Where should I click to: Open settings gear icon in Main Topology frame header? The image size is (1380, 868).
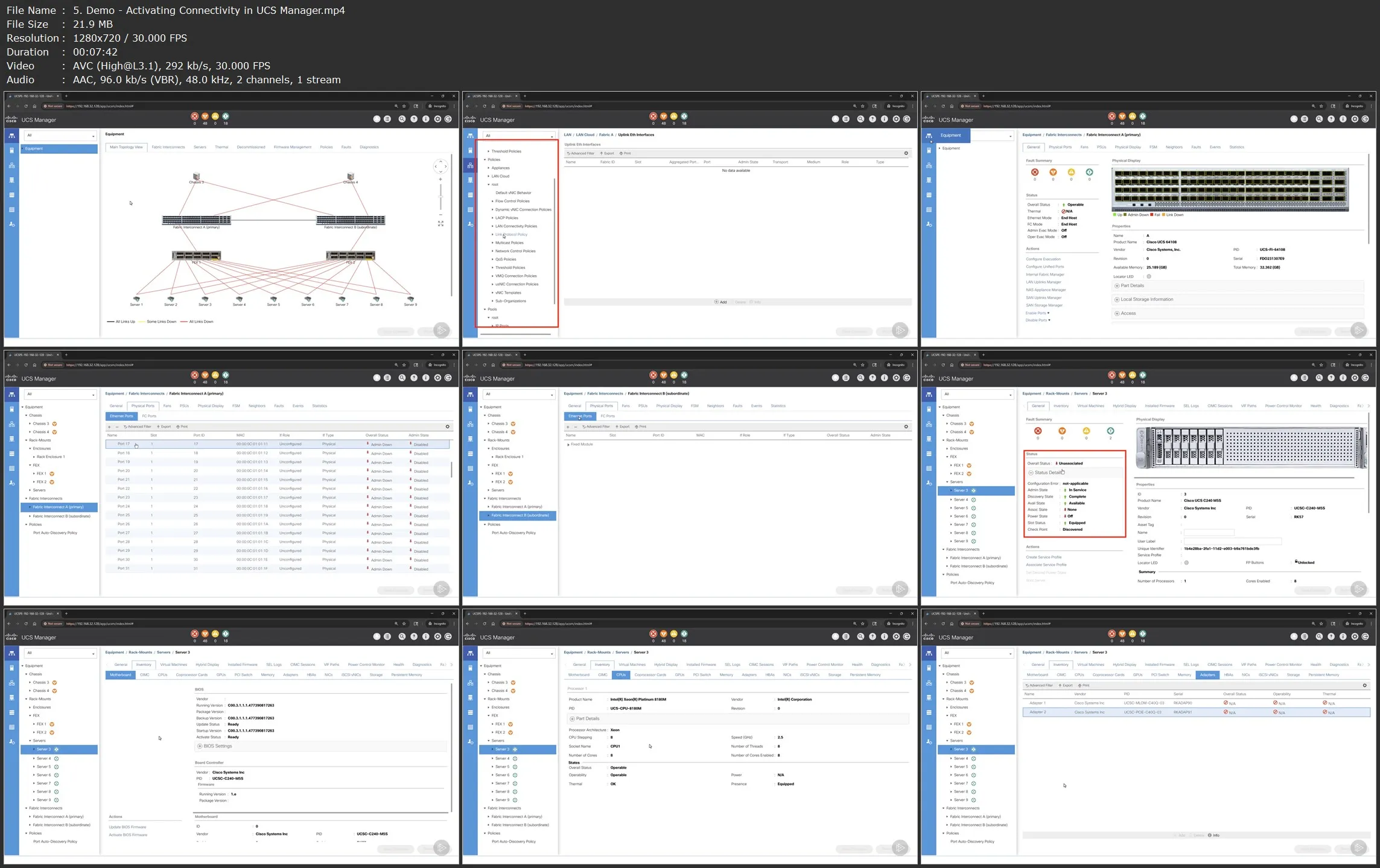point(437,119)
